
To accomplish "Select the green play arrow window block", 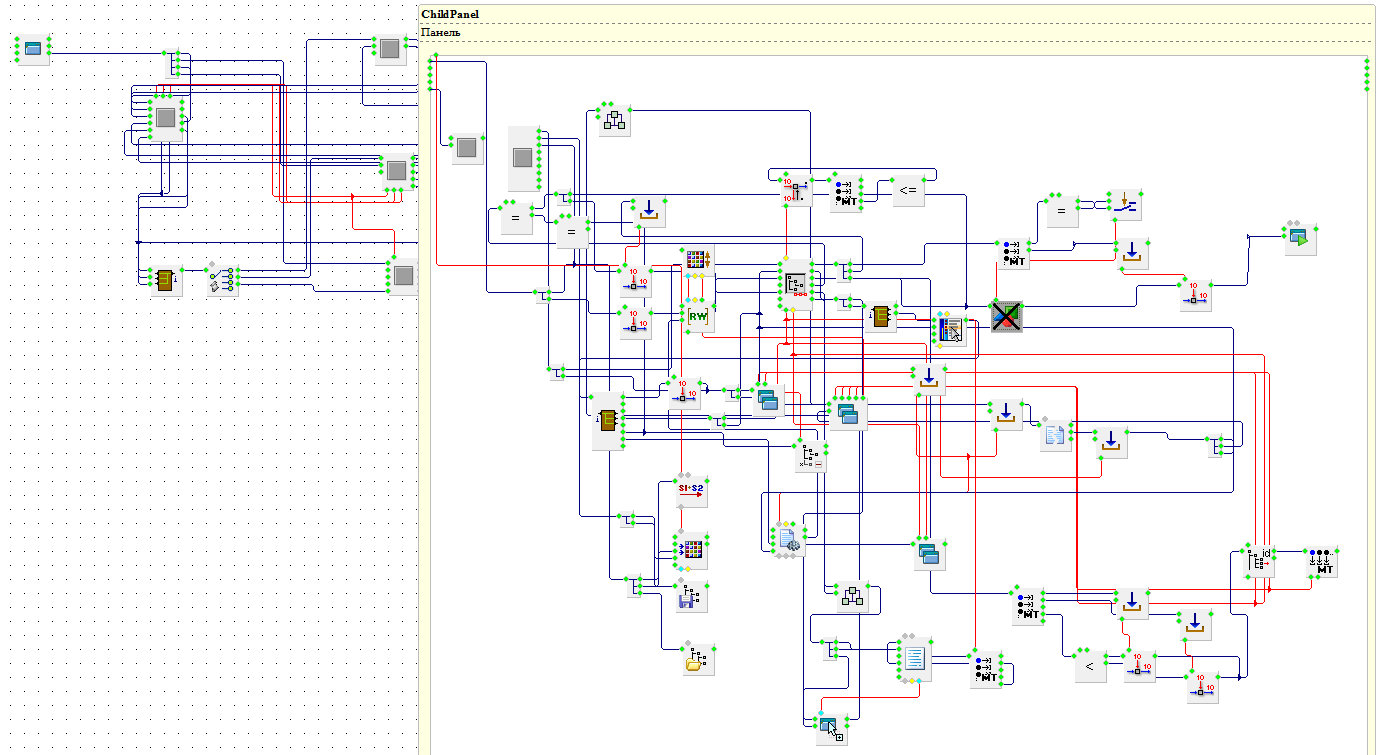I will [x=1300, y=239].
